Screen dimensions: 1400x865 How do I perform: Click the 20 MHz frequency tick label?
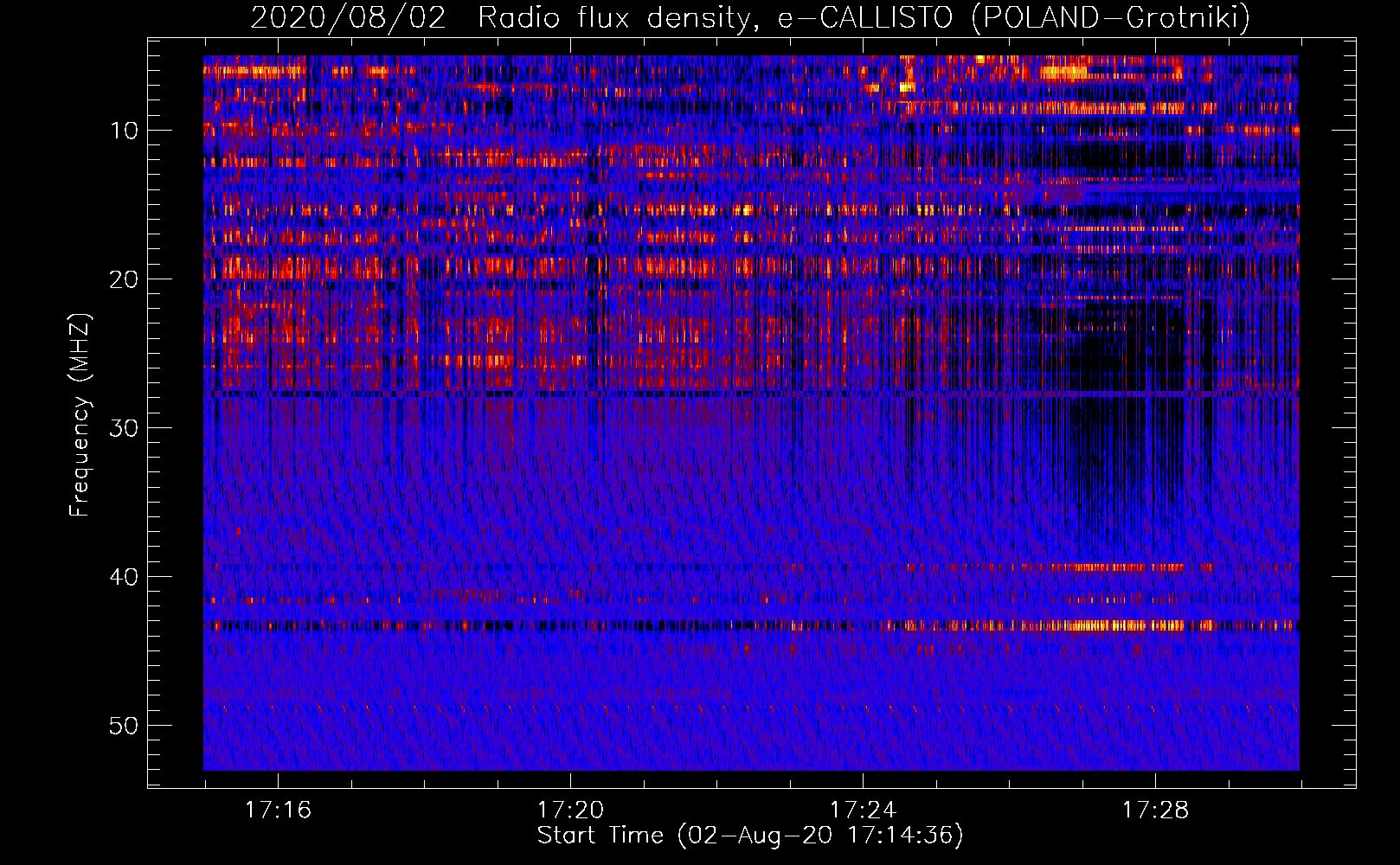click(125, 279)
